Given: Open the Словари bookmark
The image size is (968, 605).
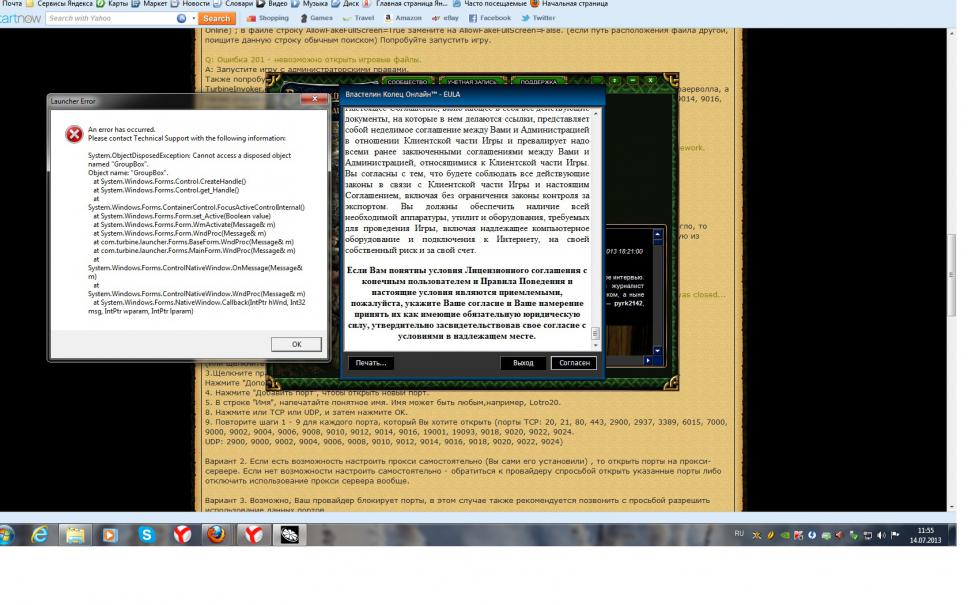Looking at the screenshot, I should tap(233, 4).
